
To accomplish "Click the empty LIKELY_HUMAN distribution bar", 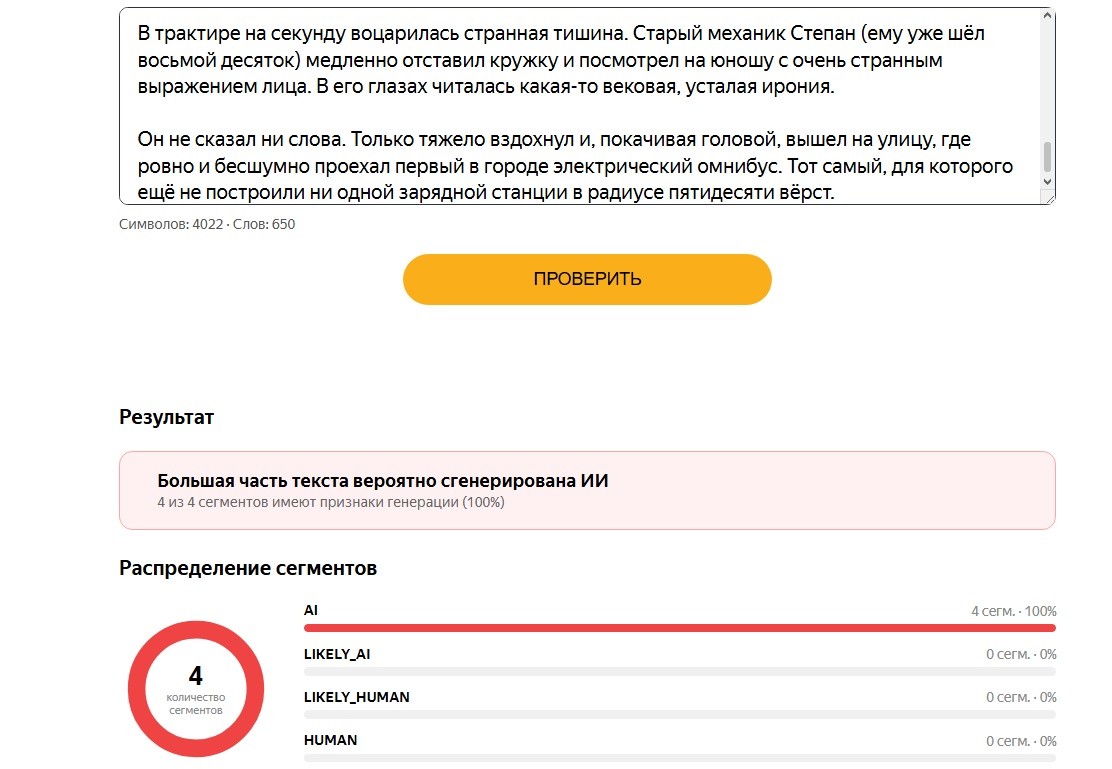I will coord(679,714).
